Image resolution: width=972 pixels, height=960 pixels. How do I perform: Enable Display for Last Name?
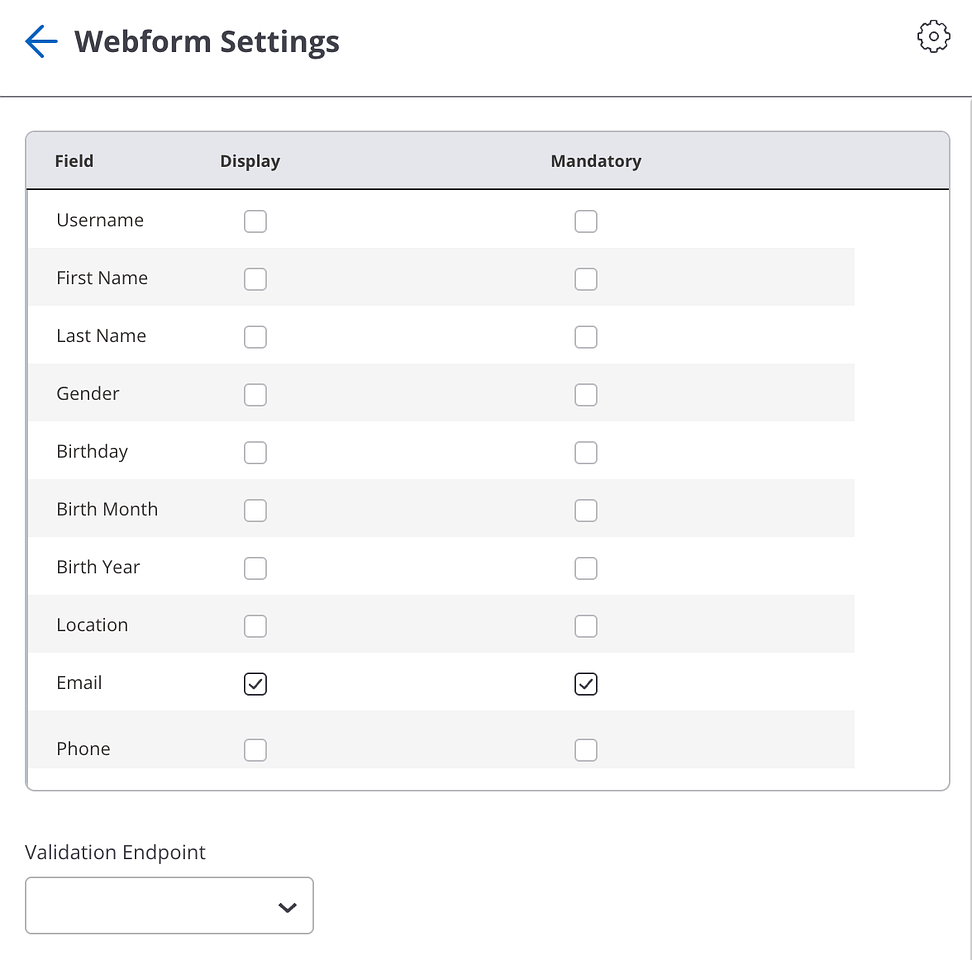pos(255,337)
